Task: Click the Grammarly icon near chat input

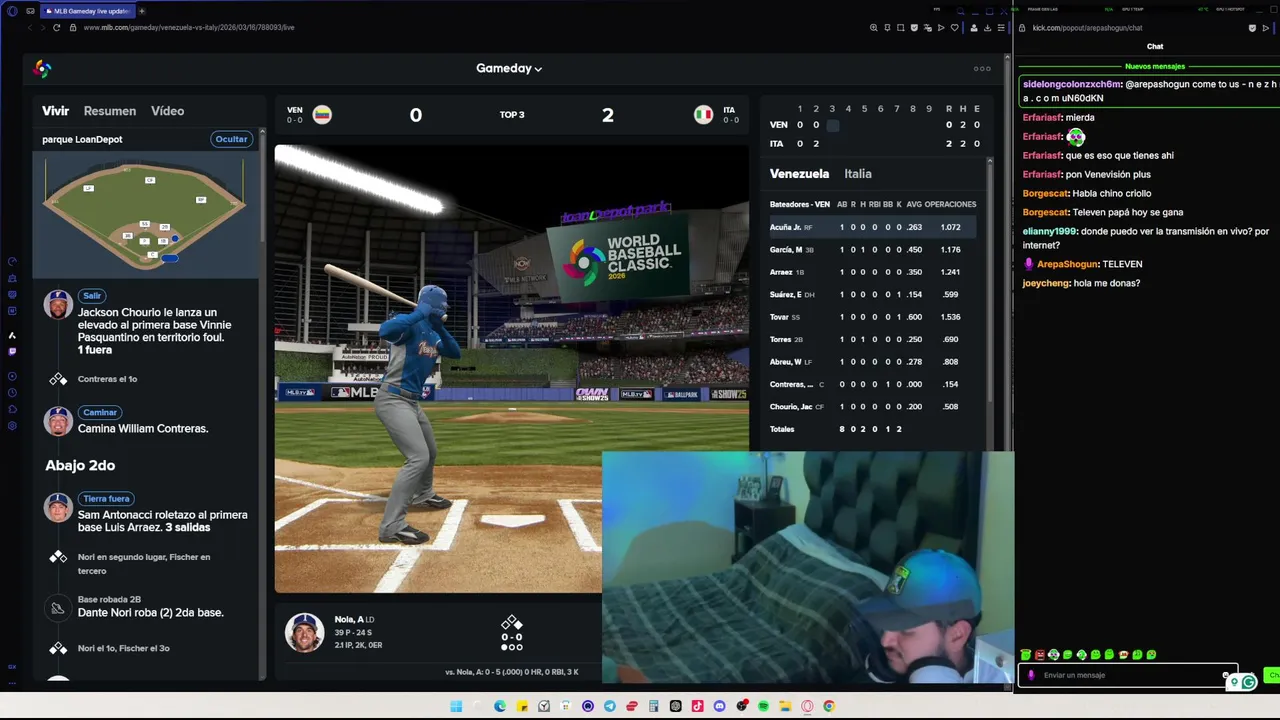Action: 1250,682
